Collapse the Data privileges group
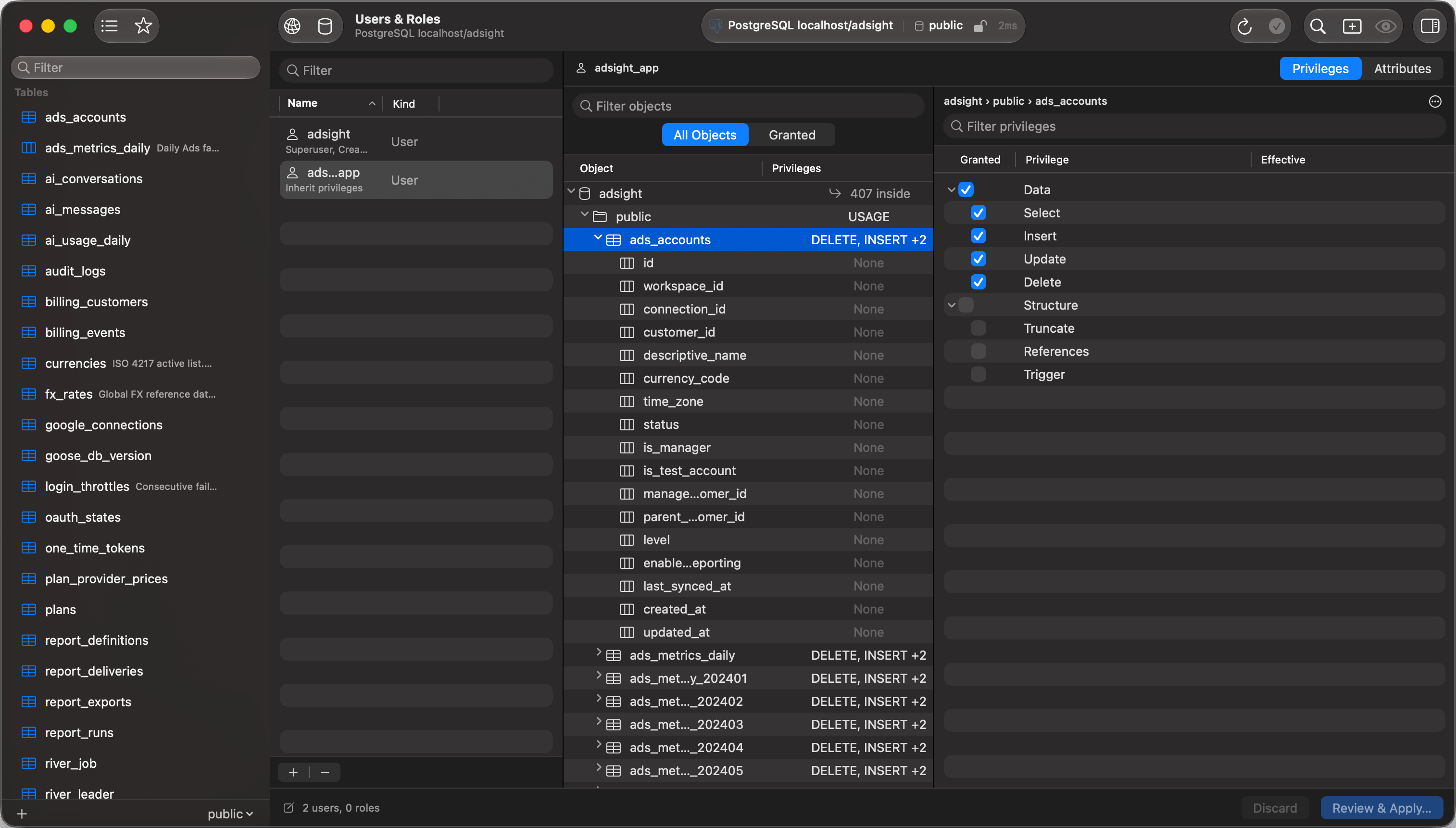1456x828 pixels. [x=951, y=189]
